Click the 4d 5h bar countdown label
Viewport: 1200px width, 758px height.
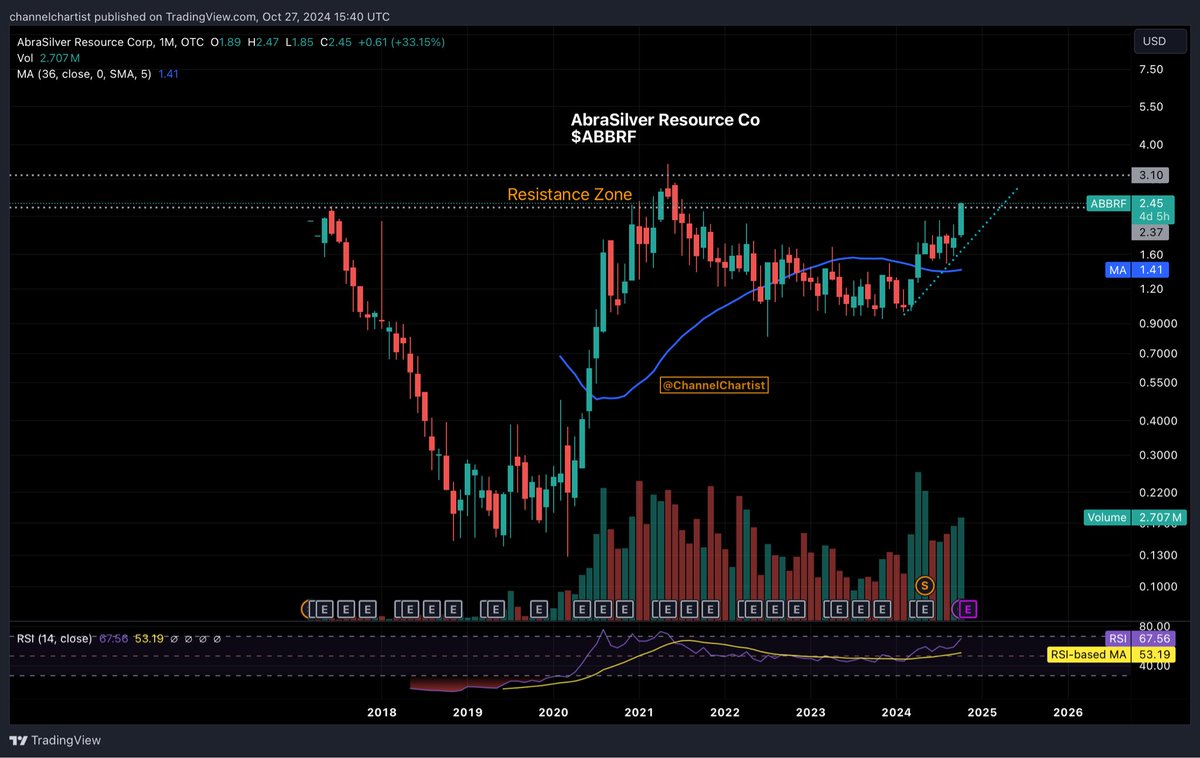(1152, 217)
